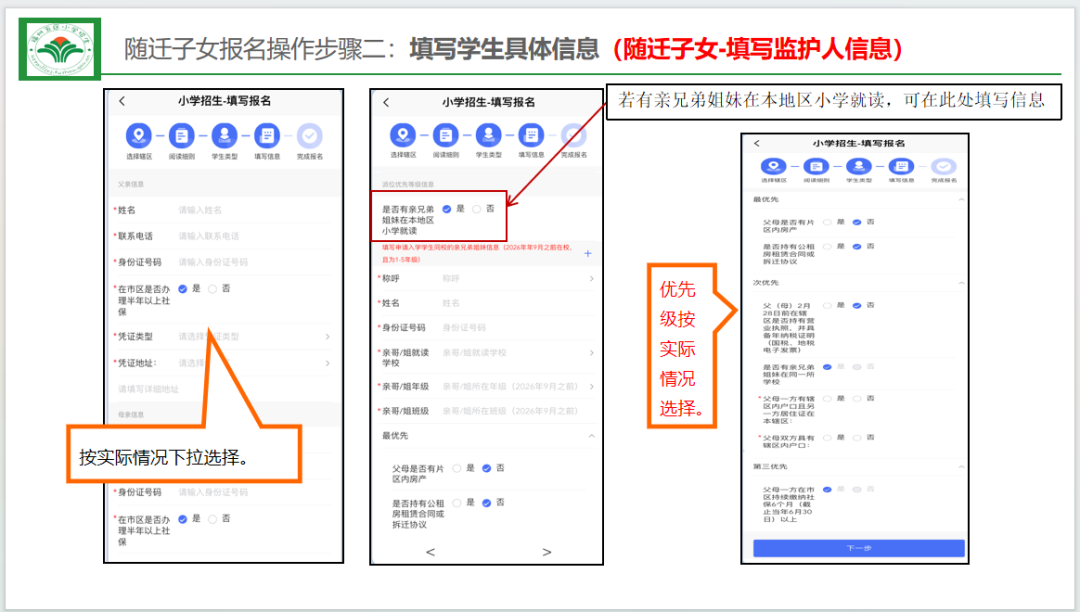Choose 否 for the 营业执照 question in the third phone
Screen dimensions: 1080x612
click(x=857, y=306)
